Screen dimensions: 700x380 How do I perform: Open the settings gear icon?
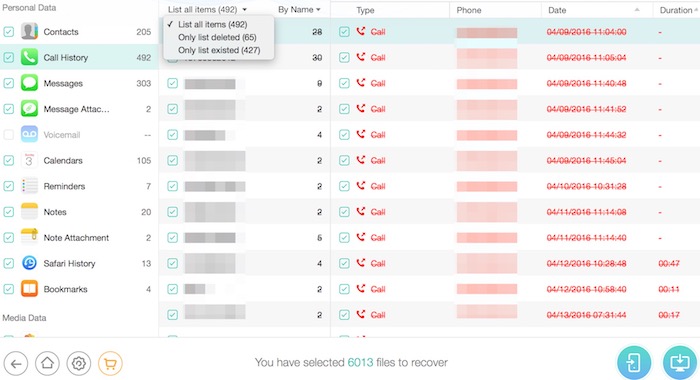point(79,363)
